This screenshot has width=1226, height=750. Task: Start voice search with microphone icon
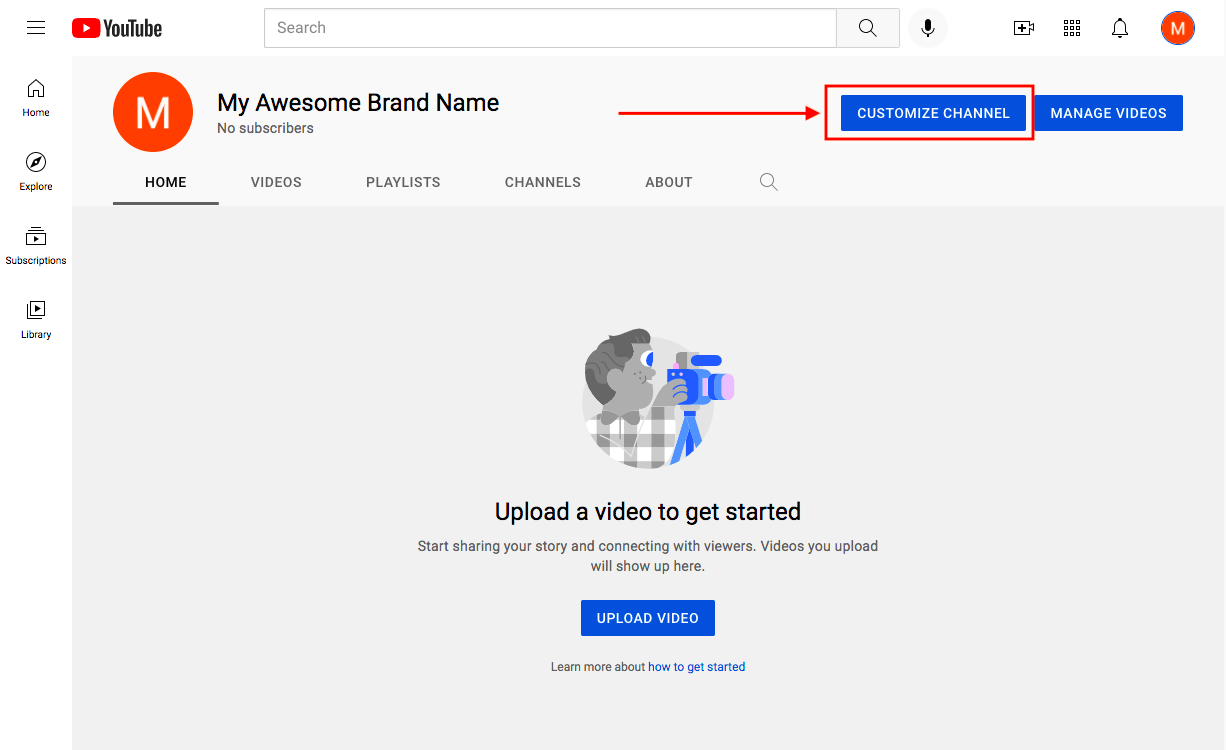click(928, 28)
